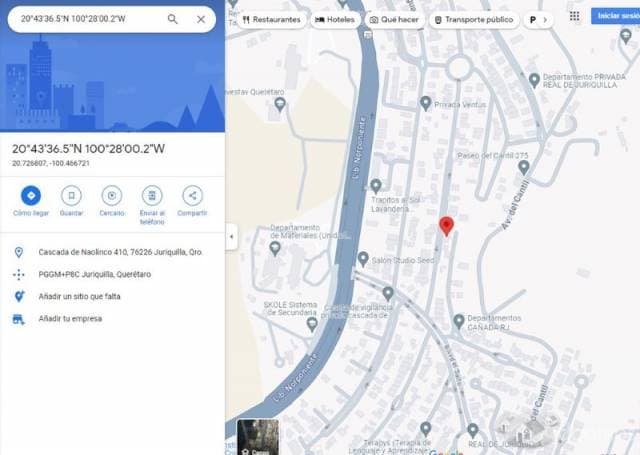
Task: Click the red location pin marker
Action: click(446, 226)
